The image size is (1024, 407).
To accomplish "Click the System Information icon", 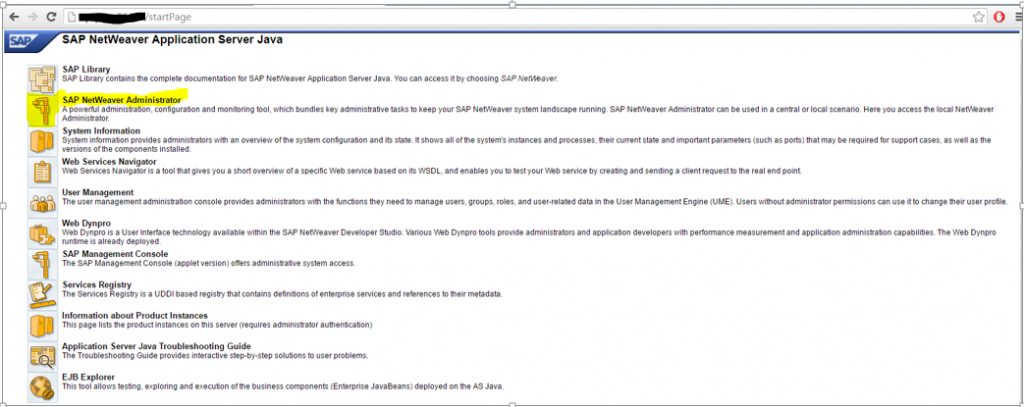I will (x=42, y=140).
